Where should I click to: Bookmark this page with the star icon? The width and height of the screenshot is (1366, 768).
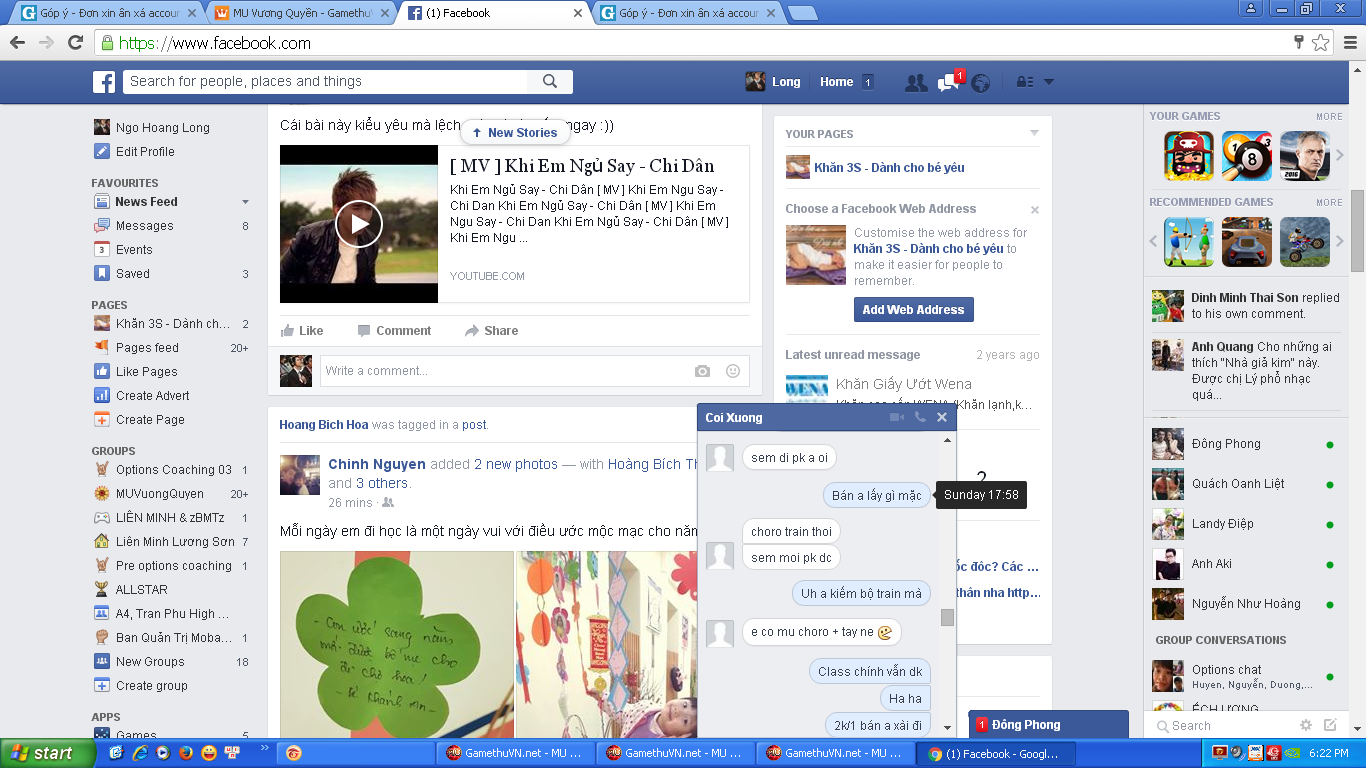point(1320,43)
